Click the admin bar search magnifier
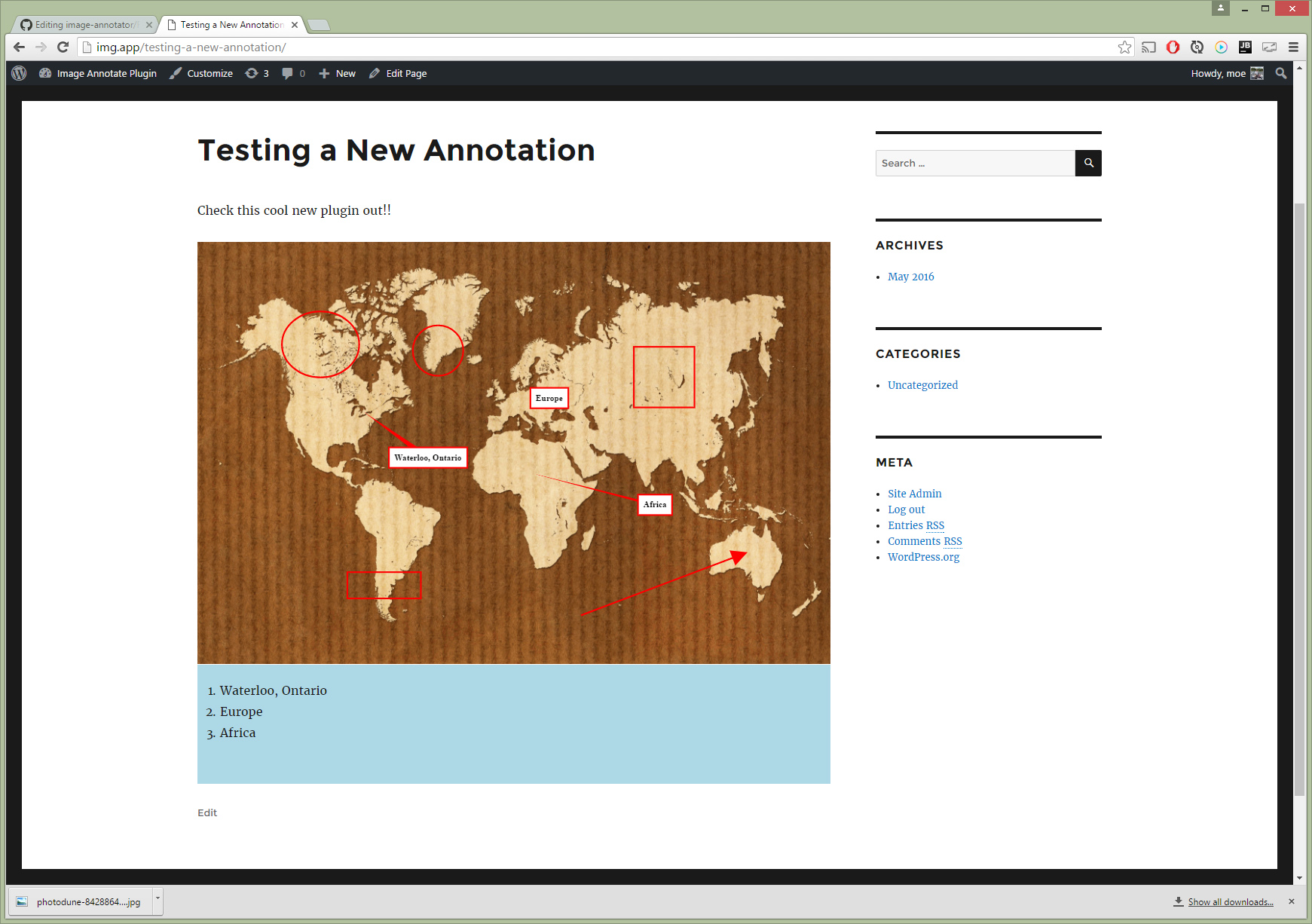This screenshot has width=1312, height=924. coord(1281,73)
